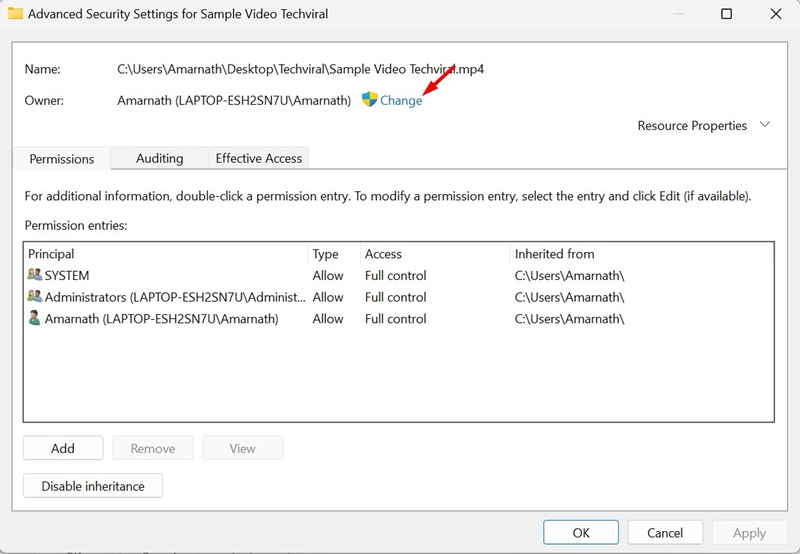Viewport: 800px width, 554px height.
Task: Select the Permissions tab
Action: (x=62, y=159)
